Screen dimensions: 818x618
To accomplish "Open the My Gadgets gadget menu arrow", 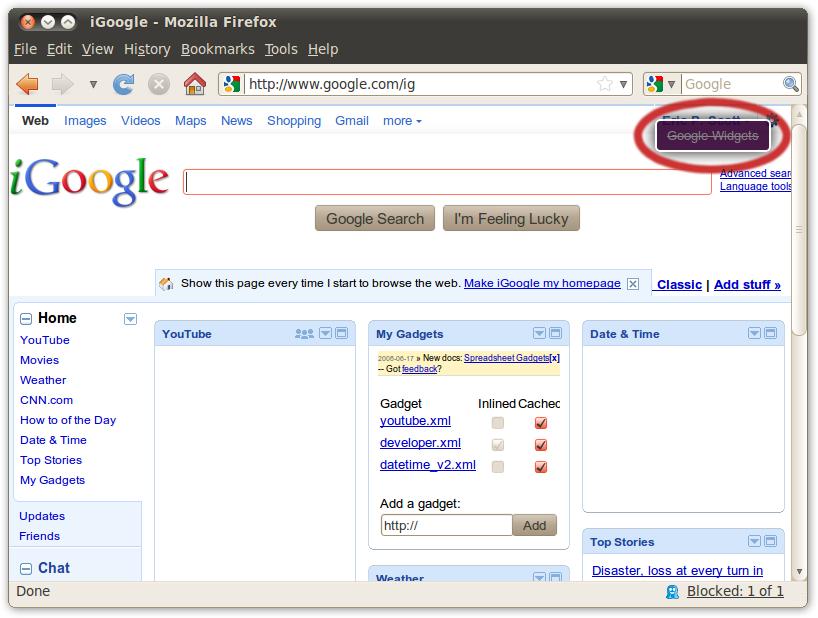I will pos(539,333).
